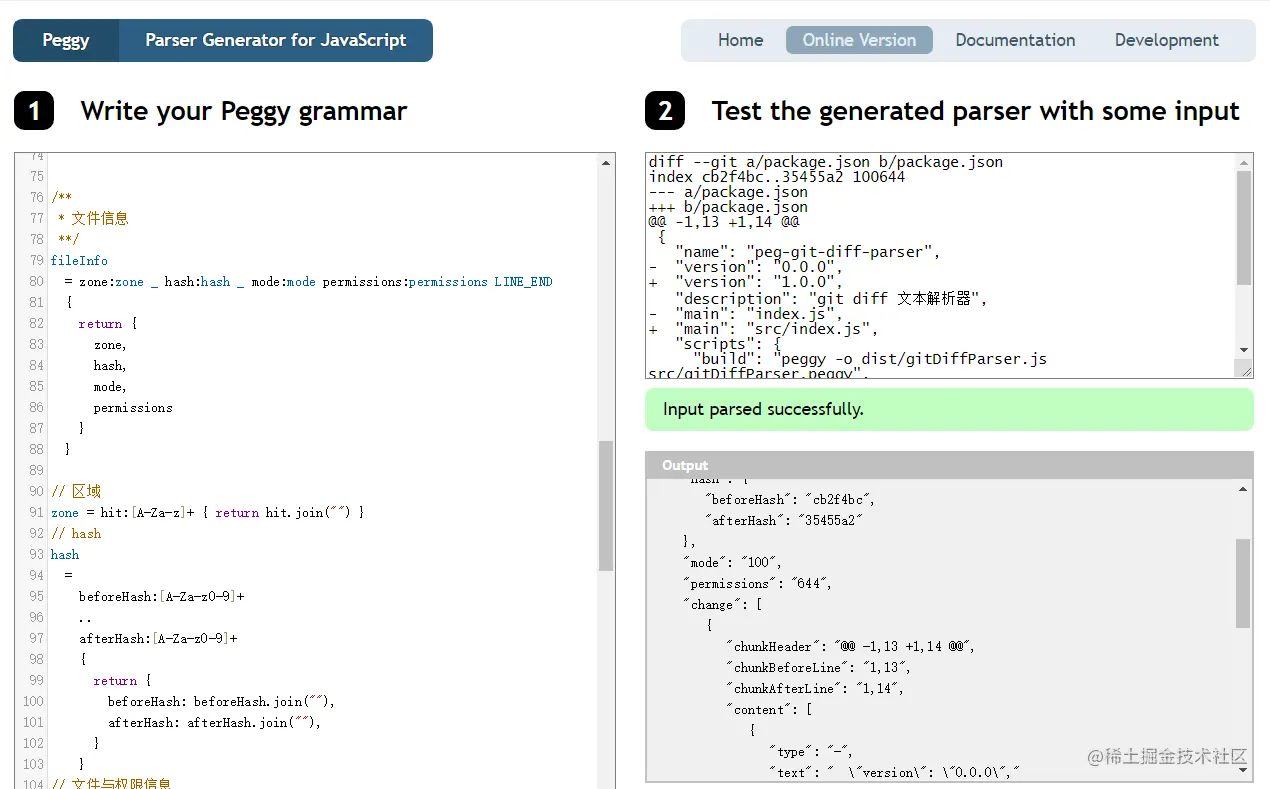Viewport: 1270px width, 789px height.
Task: Click the grammar editor's scrollbar thumb
Action: 606,505
